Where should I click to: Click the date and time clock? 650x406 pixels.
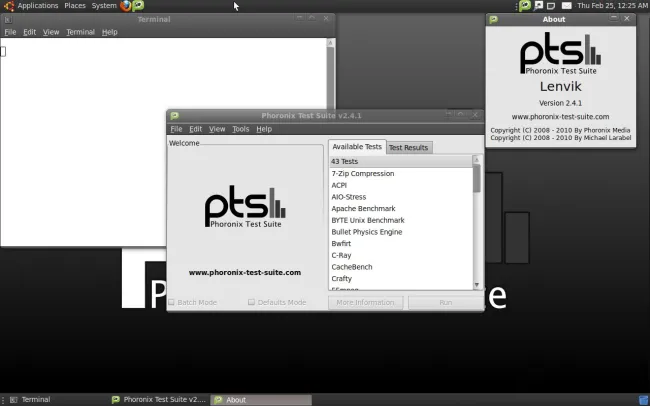[612, 6]
